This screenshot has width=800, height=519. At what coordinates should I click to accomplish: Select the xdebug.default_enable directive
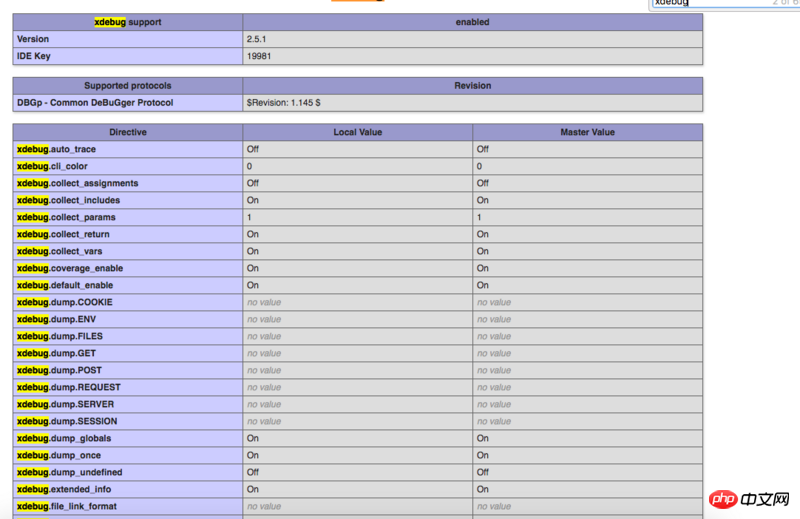coord(128,285)
